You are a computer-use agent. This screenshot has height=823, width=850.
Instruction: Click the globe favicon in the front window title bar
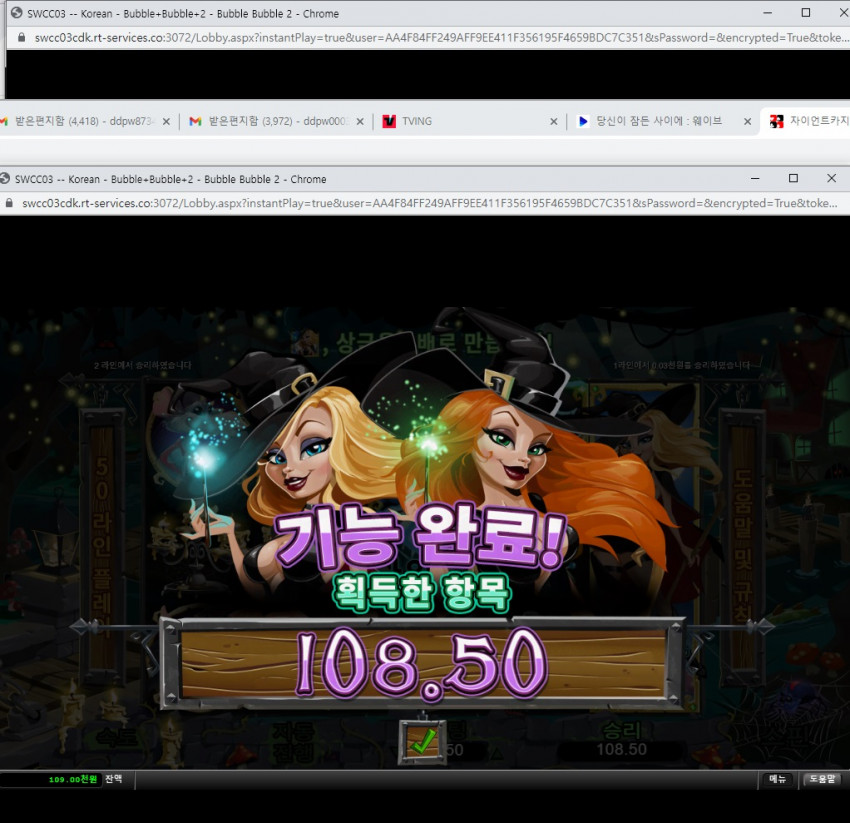pos(5,178)
